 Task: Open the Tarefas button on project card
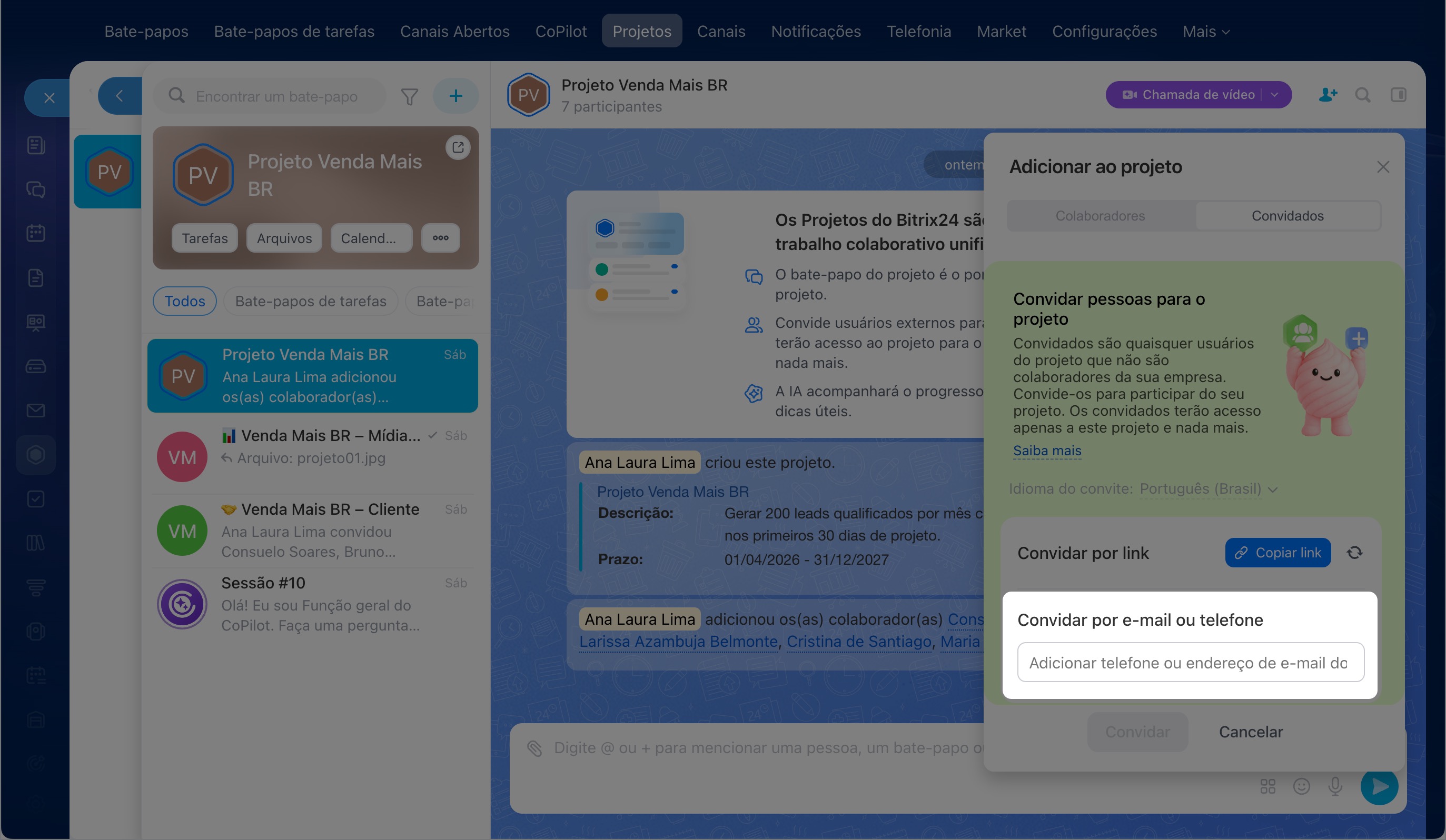click(205, 238)
